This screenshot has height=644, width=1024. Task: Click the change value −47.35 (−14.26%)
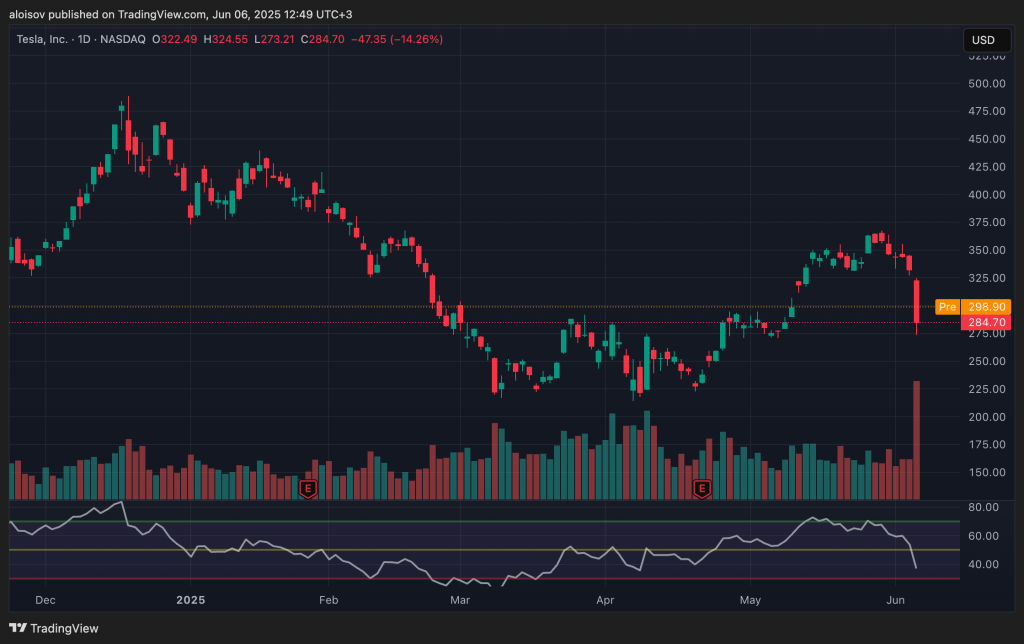397,39
